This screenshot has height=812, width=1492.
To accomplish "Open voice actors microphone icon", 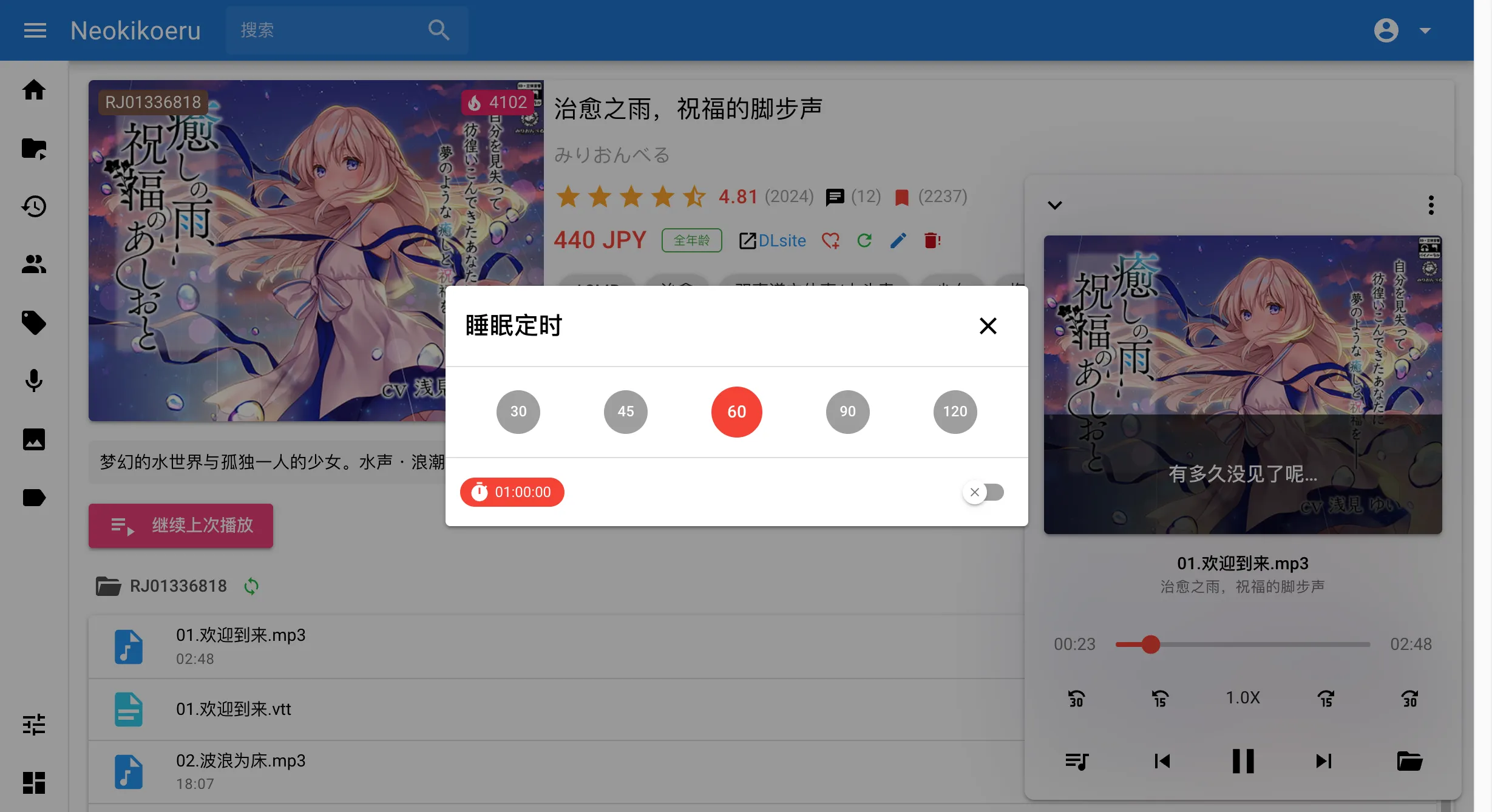I will coord(34,381).
